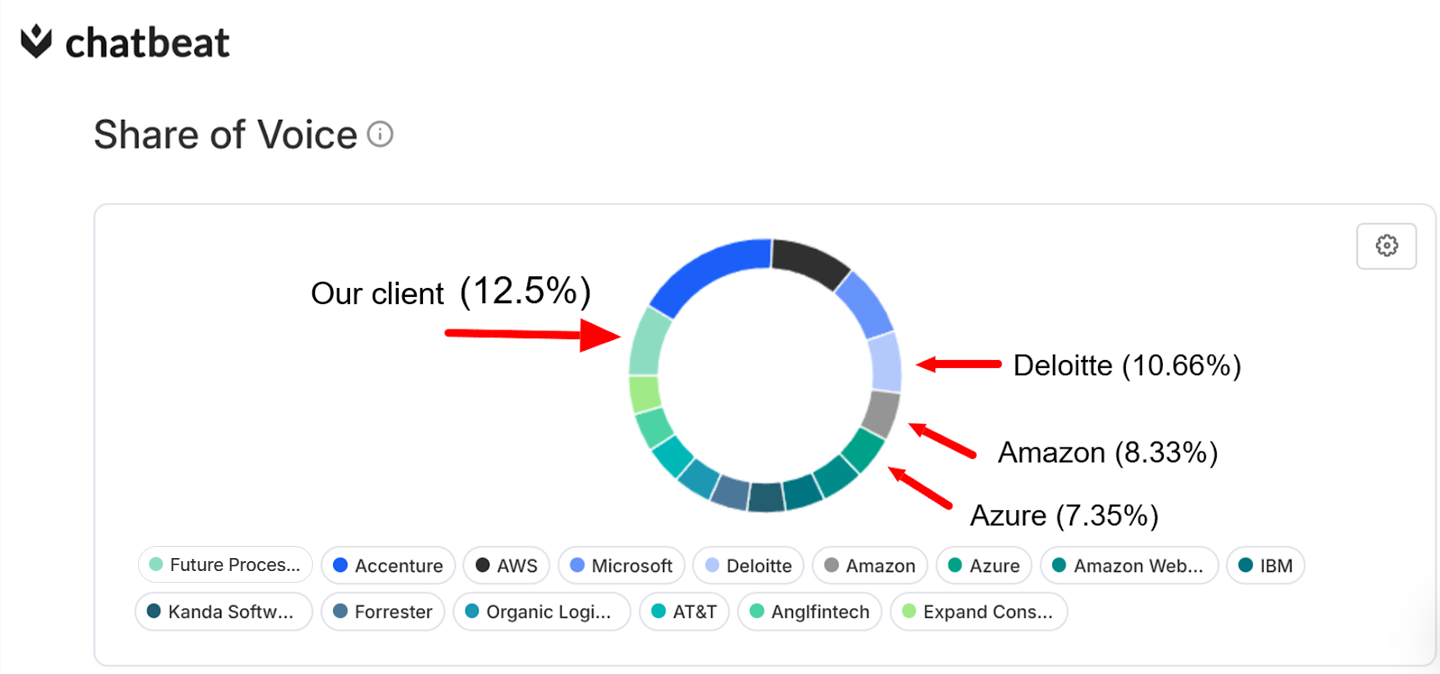Viewport: 1440px width, 674px height.
Task: Toggle the Accenture legend chip
Action: click(x=388, y=565)
